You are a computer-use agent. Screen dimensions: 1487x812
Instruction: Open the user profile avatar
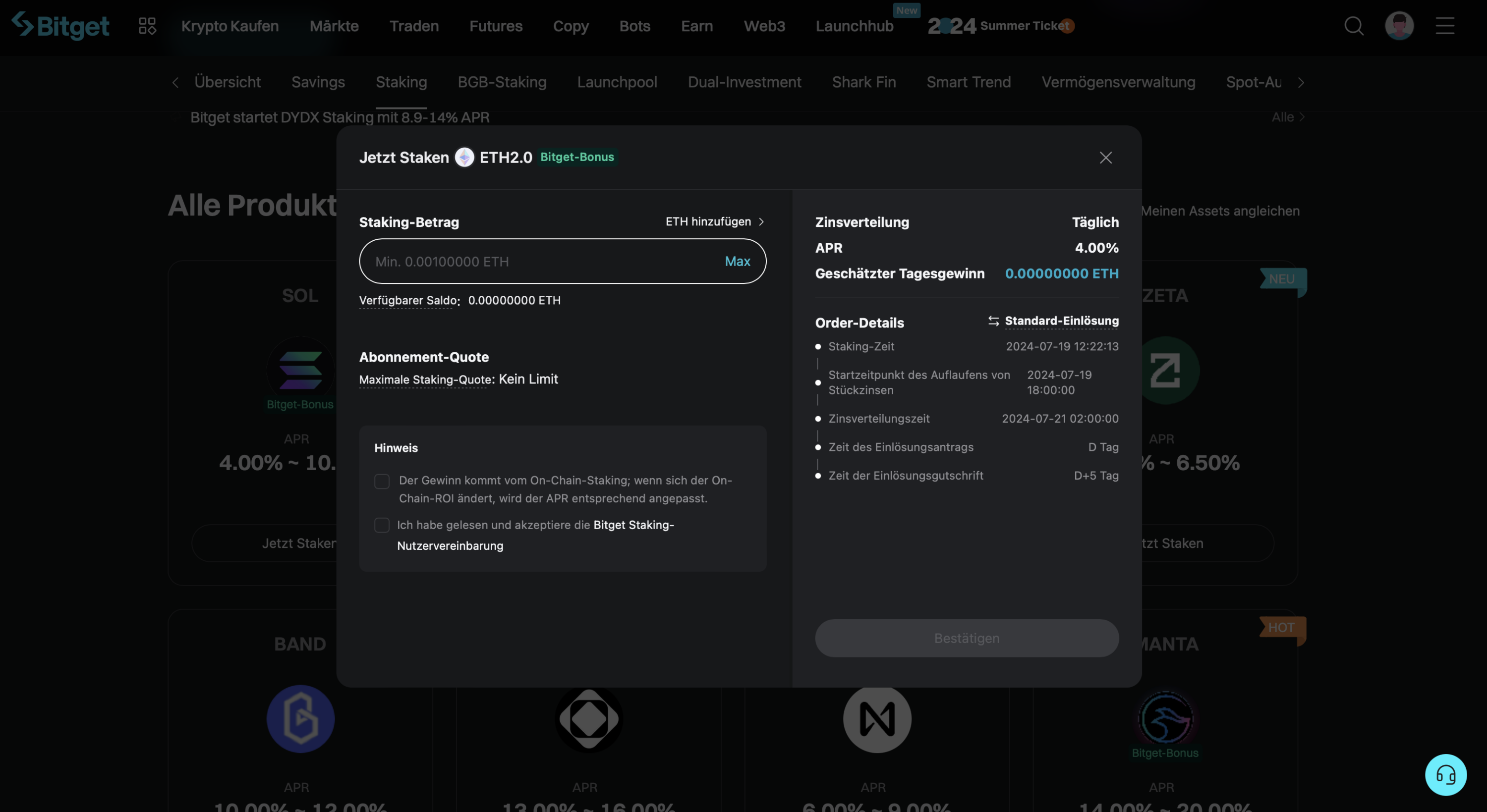pyautogui.click(x=1399, y=26)
